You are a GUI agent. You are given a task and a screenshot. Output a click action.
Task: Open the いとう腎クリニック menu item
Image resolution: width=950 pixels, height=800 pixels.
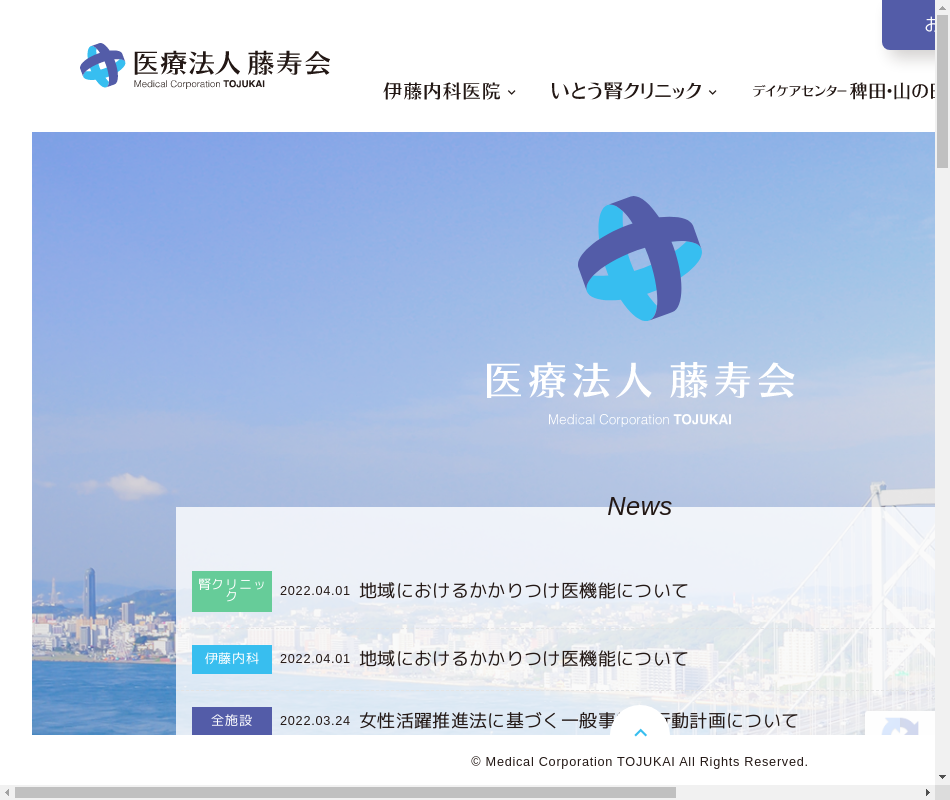(x=626, y=91)
